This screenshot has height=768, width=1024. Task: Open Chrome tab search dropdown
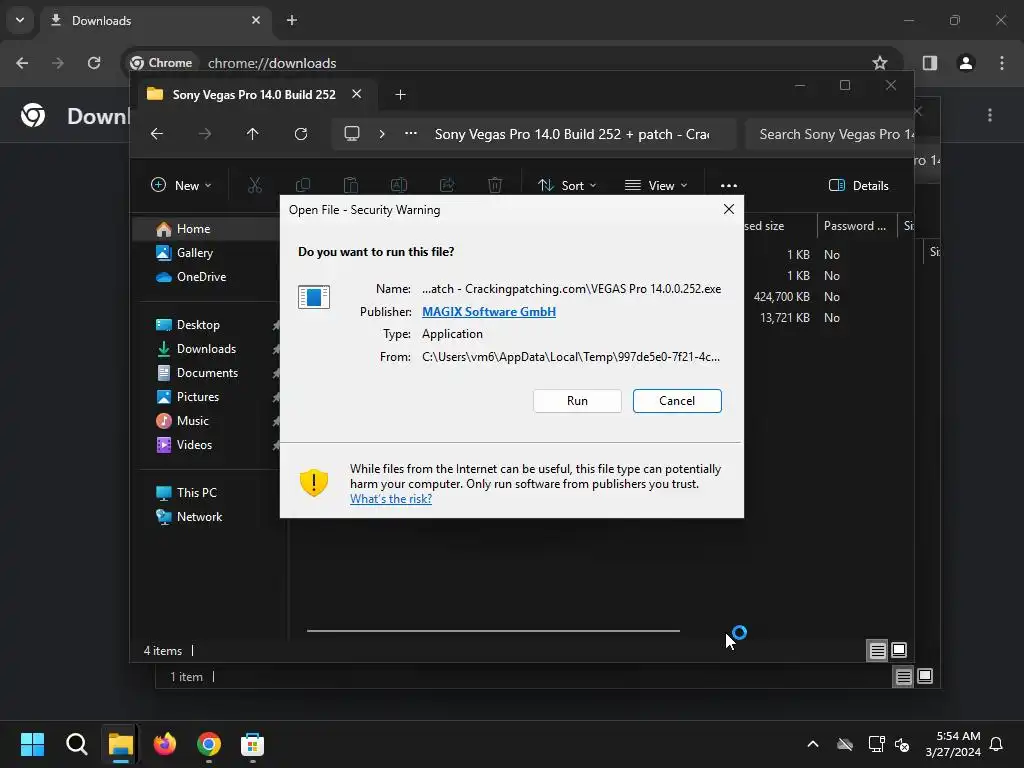pos(20,20)
